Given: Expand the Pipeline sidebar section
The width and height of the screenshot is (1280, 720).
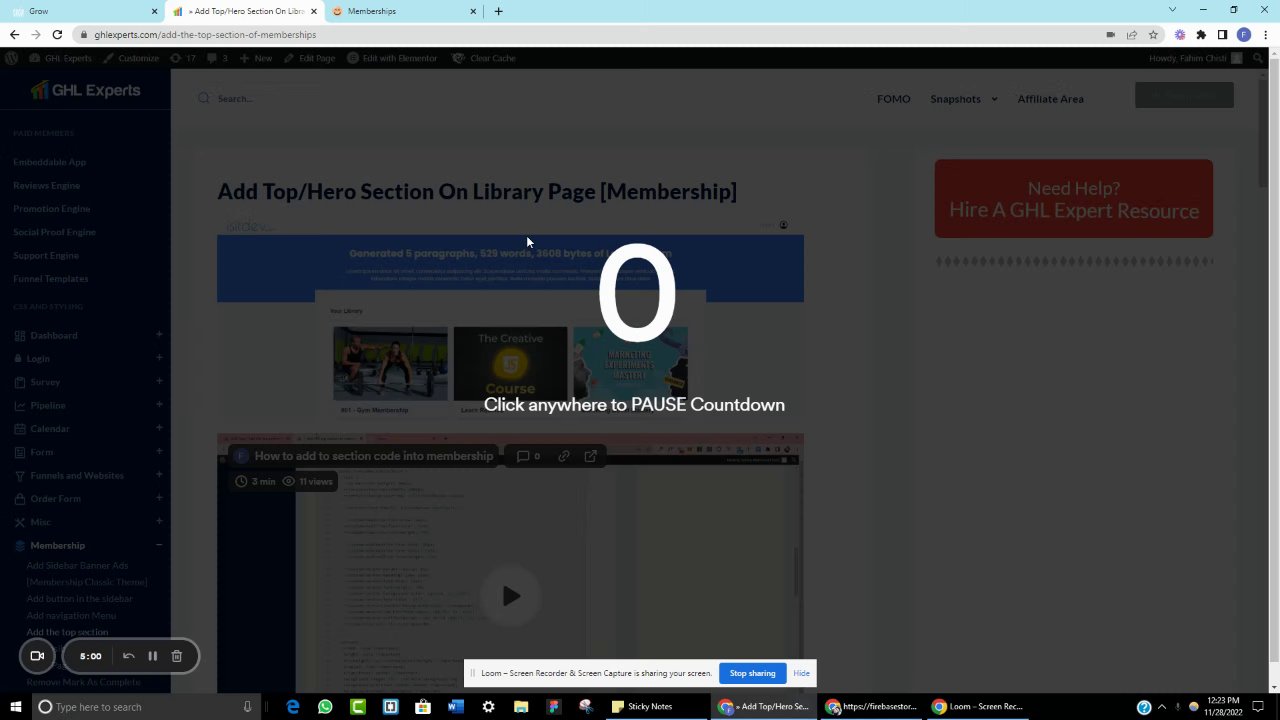Looking at the screenshot, I should [x=159, y=405].
